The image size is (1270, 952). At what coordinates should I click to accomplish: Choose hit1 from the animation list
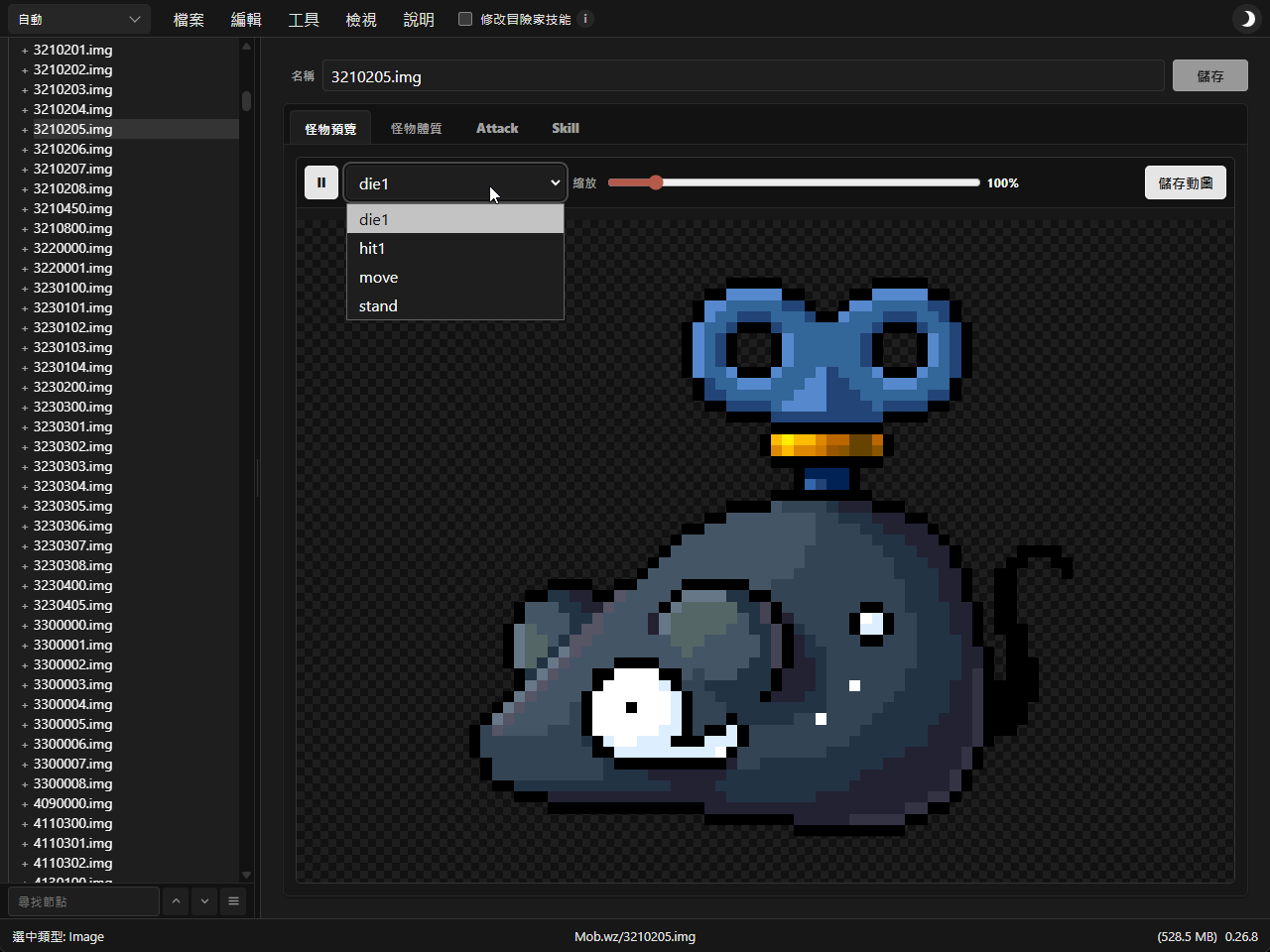455,248
